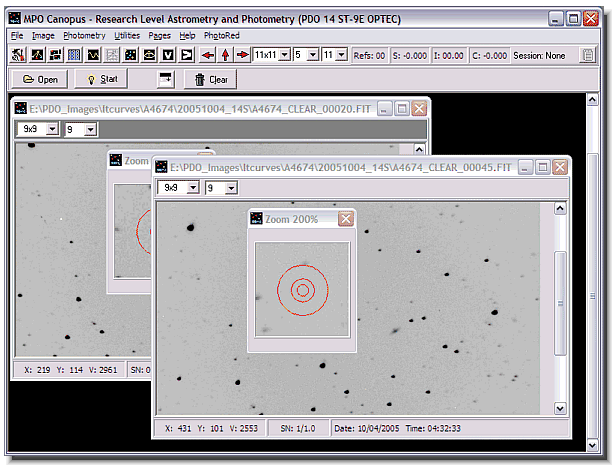Open the Image menu
Viewport: 616px width, 470px height.
point(43,36)
